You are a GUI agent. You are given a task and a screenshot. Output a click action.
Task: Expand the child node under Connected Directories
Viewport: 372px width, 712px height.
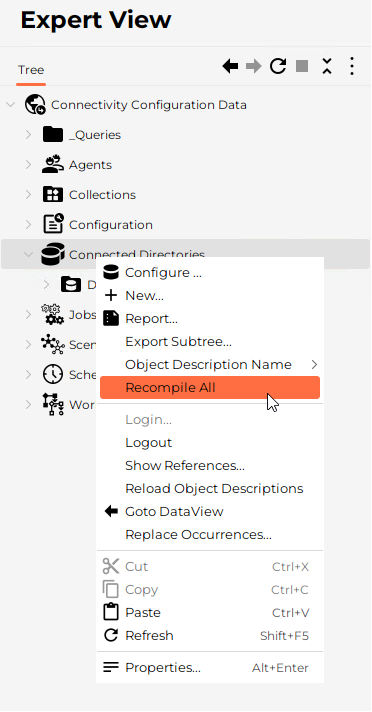pos(46,285)
